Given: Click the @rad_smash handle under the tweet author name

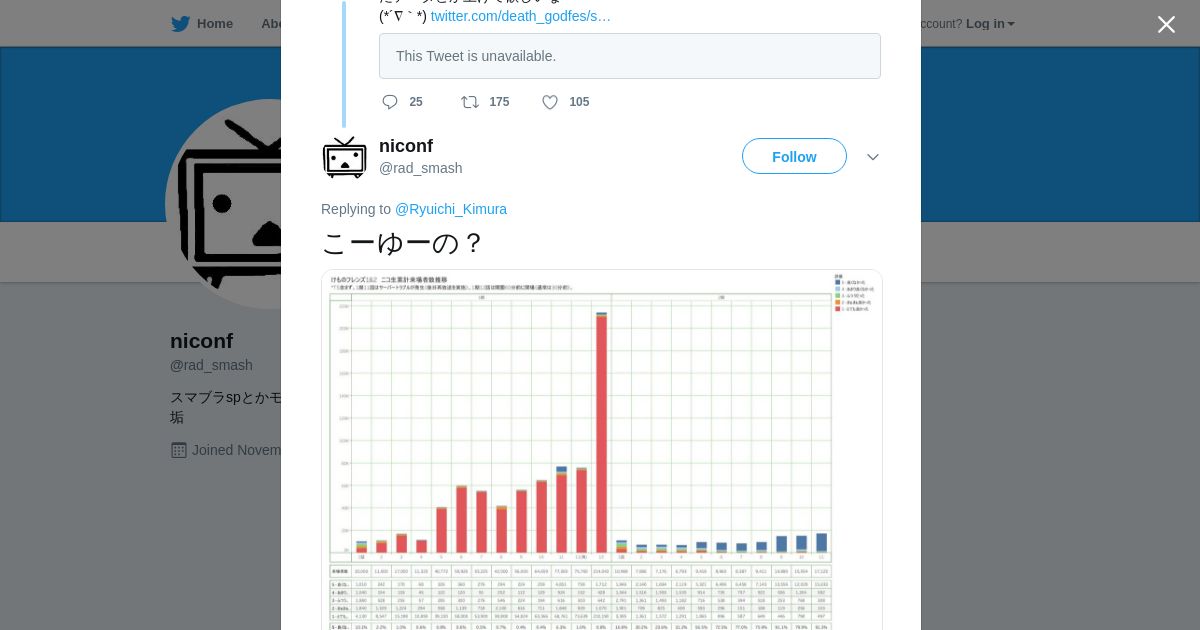Looking at the screenshot, I should tap(421, 168).
